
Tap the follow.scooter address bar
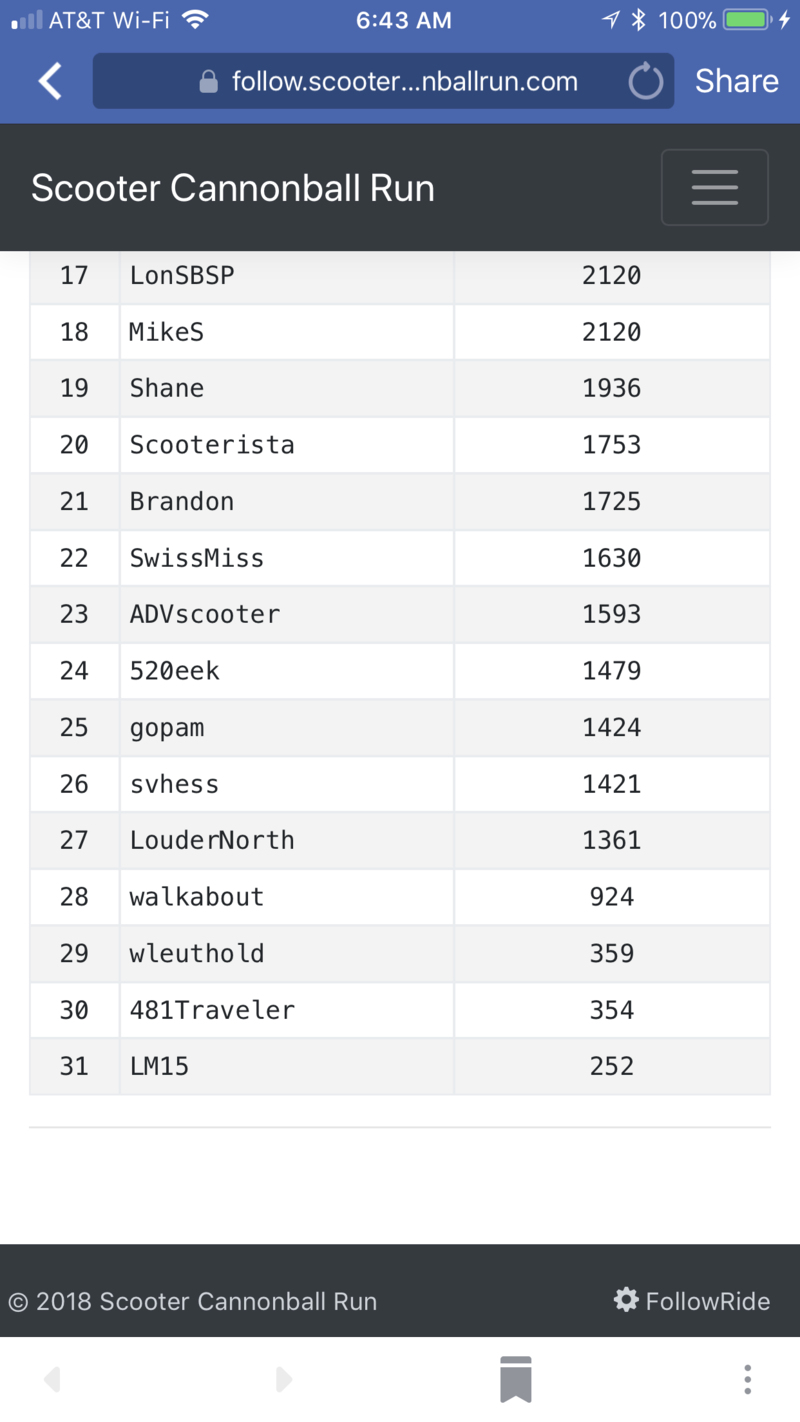[404, 82]
